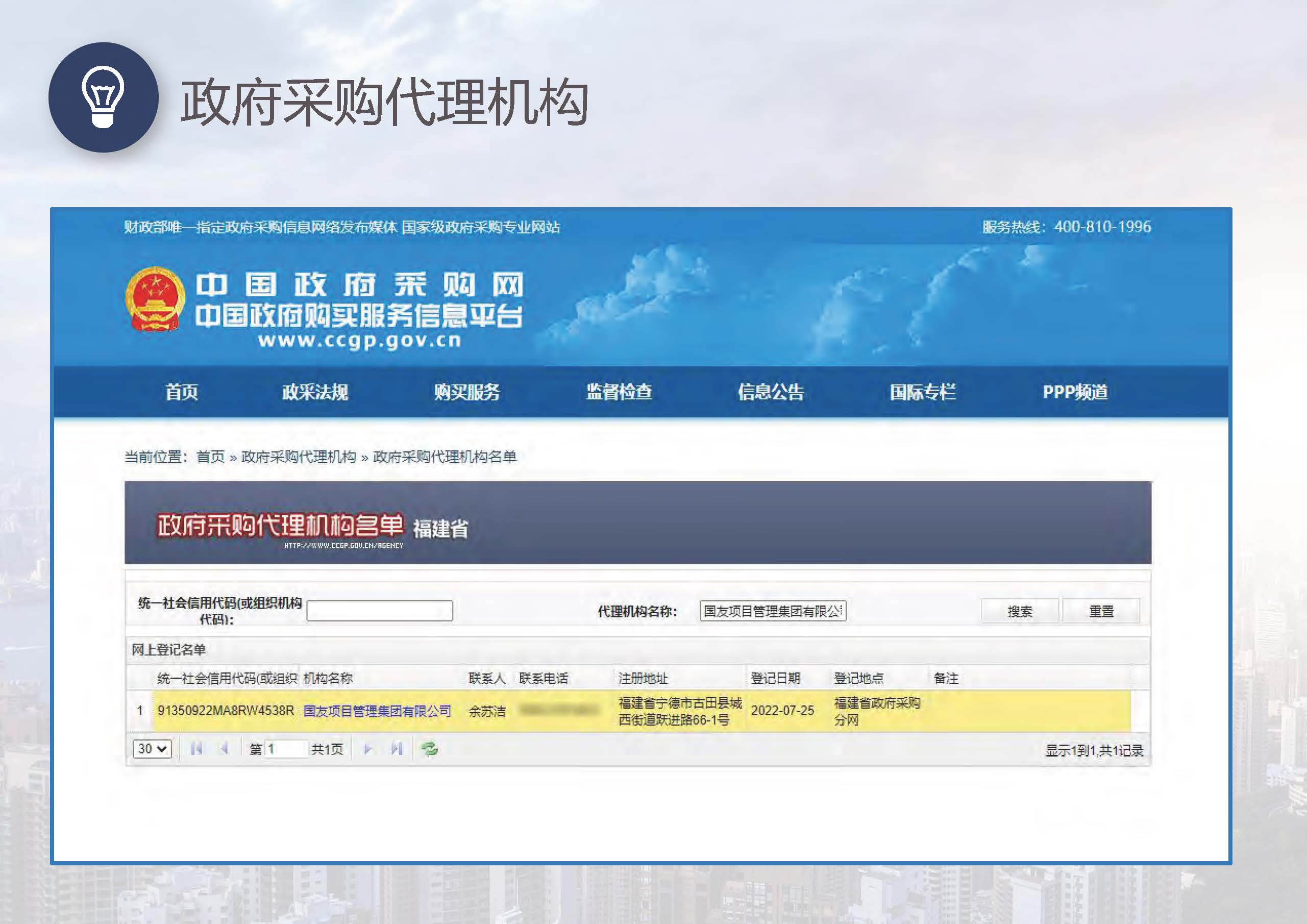This screenshot has height=924, width=1307.
Task: Click the www.ccgp.gov.cn site address
Action: [360, 341]
